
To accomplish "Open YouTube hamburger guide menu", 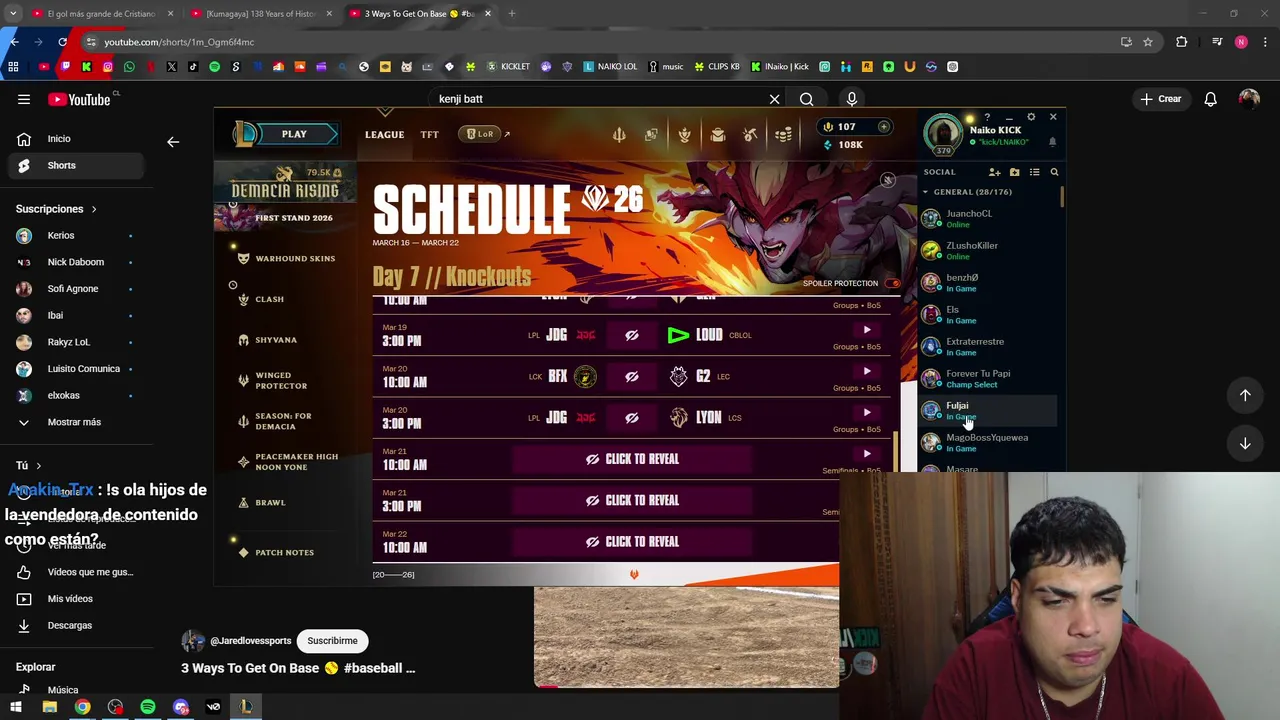I will [24, 99].
